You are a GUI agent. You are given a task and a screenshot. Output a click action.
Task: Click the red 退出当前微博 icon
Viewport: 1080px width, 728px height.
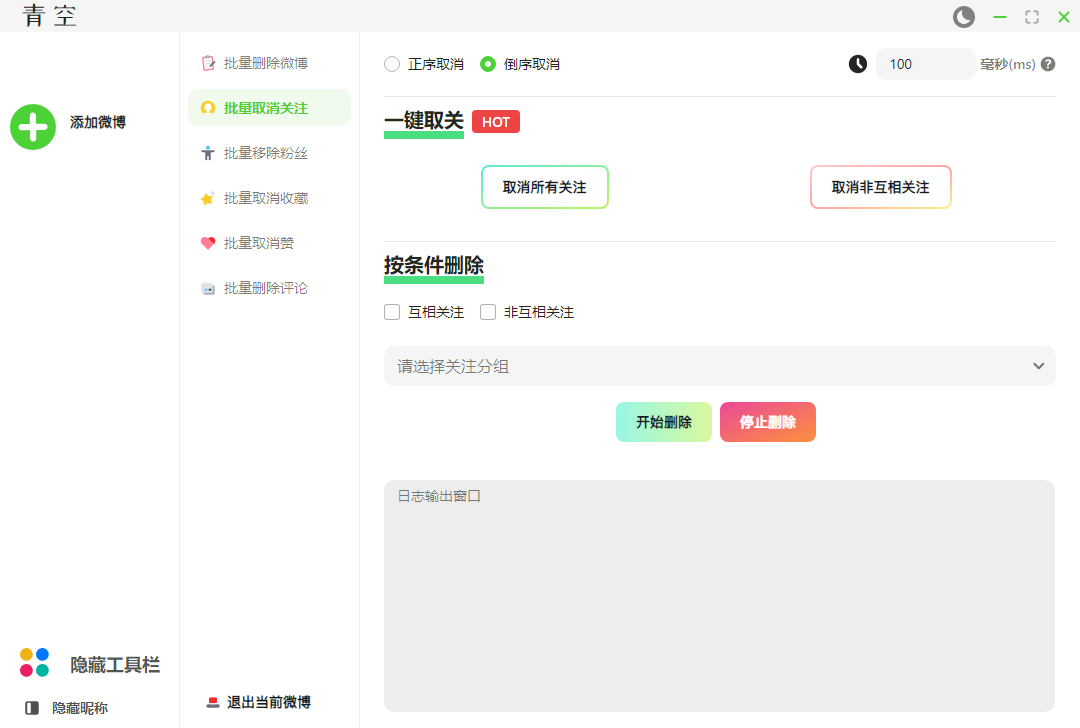212,702
